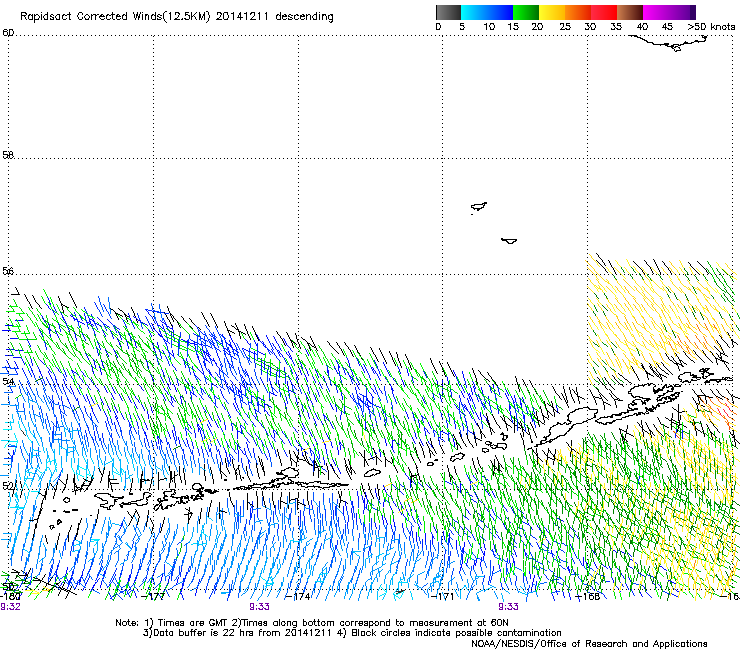The width and height of the screenshot is (740, 650).
Task: Select the purple '9:33' label nearest -174
Action: click(259, 607)
